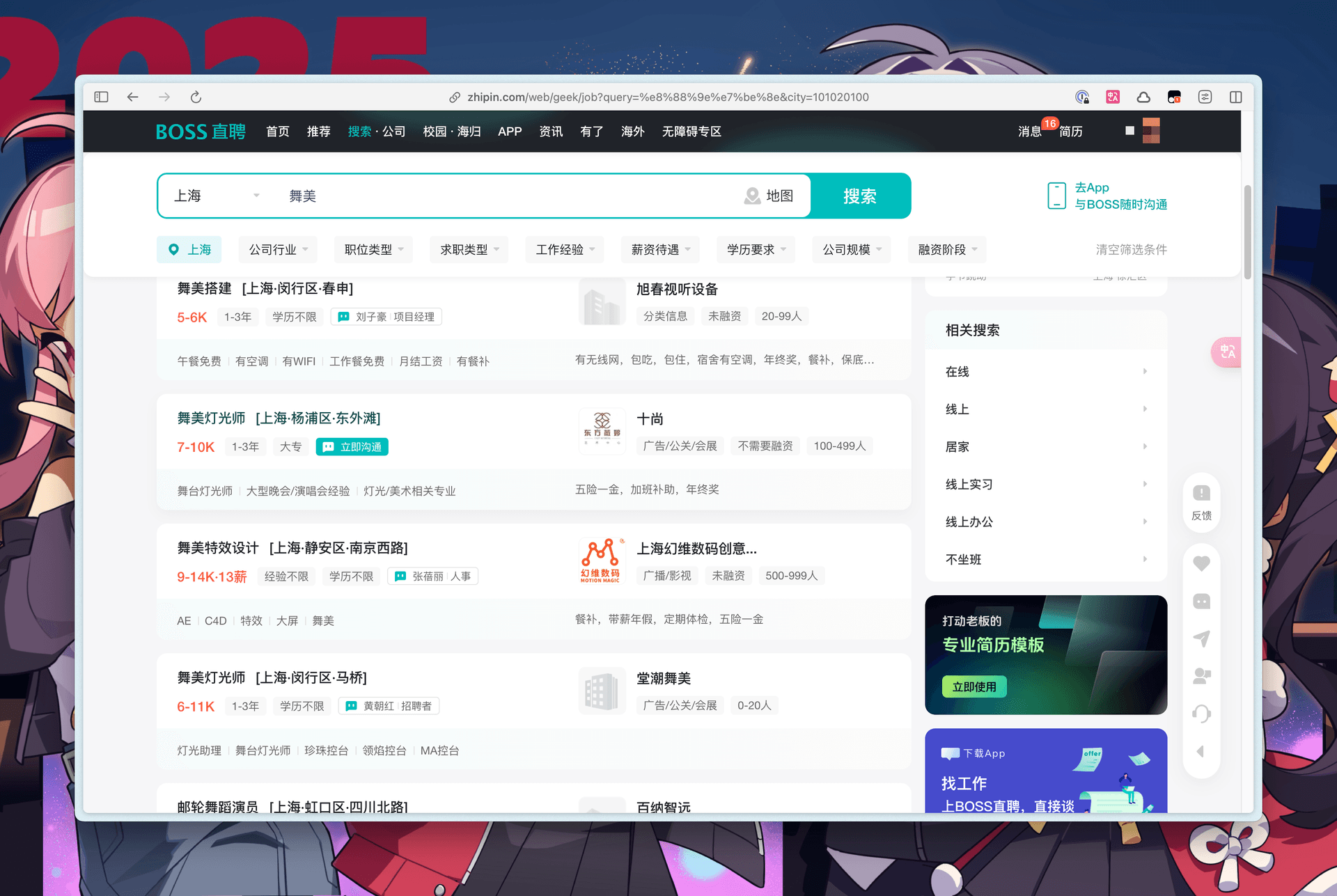Expand the 公司行业 filter dropdown

click(x=278, y=249)
